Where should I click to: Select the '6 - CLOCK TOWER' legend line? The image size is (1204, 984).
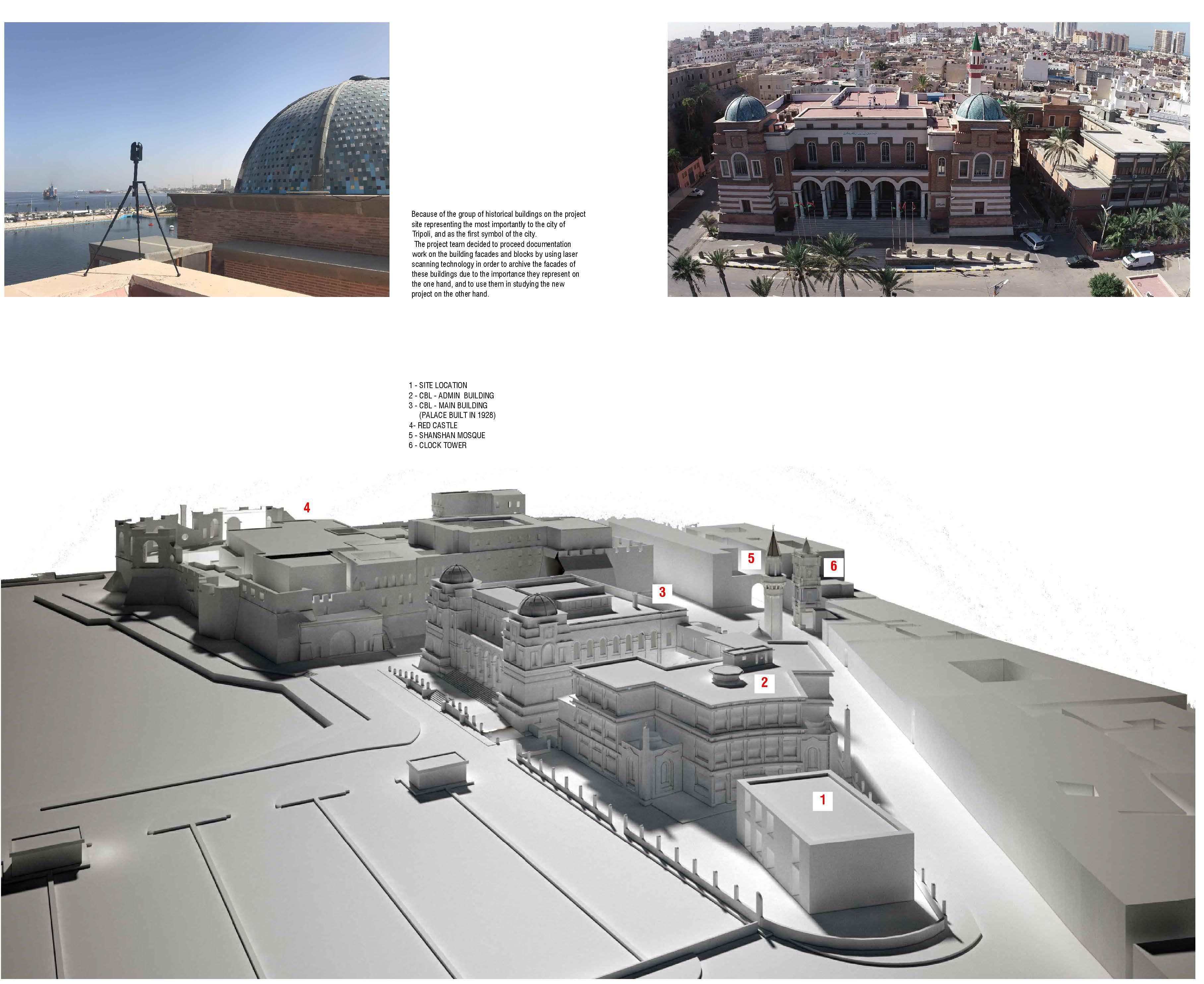[438, 445]
